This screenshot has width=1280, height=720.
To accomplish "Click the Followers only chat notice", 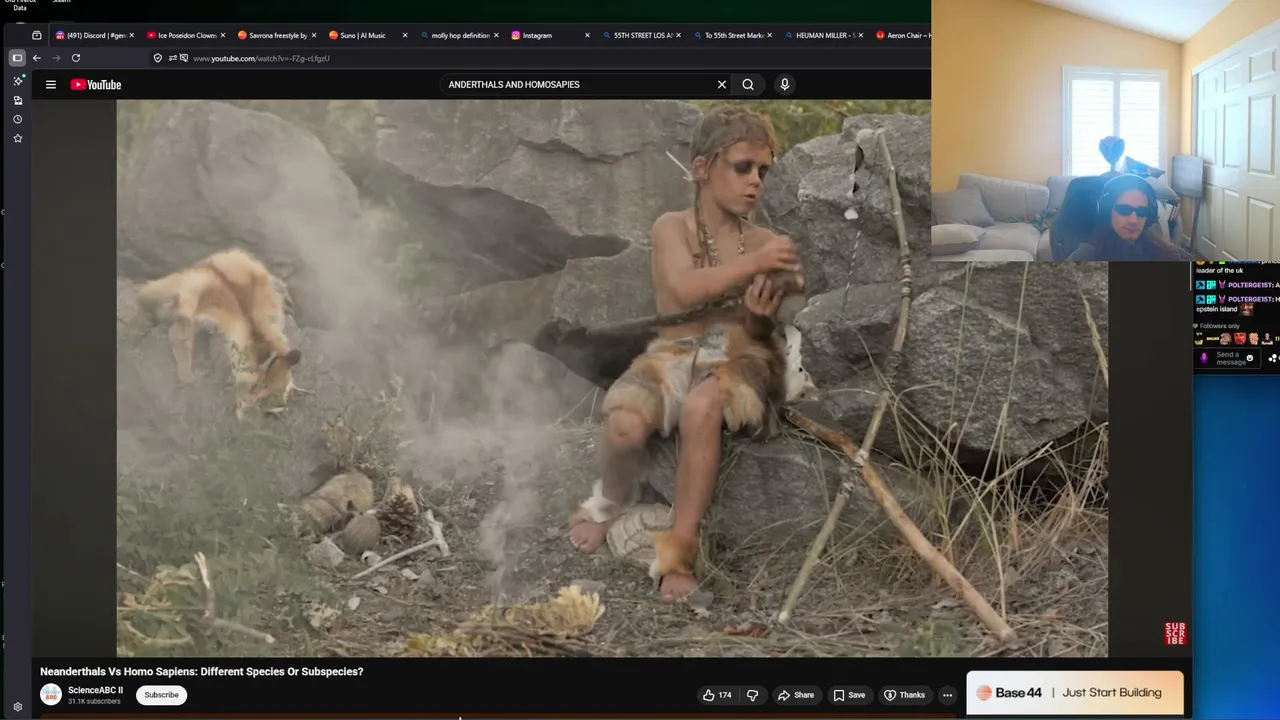I will click(x=1217, y=326).
